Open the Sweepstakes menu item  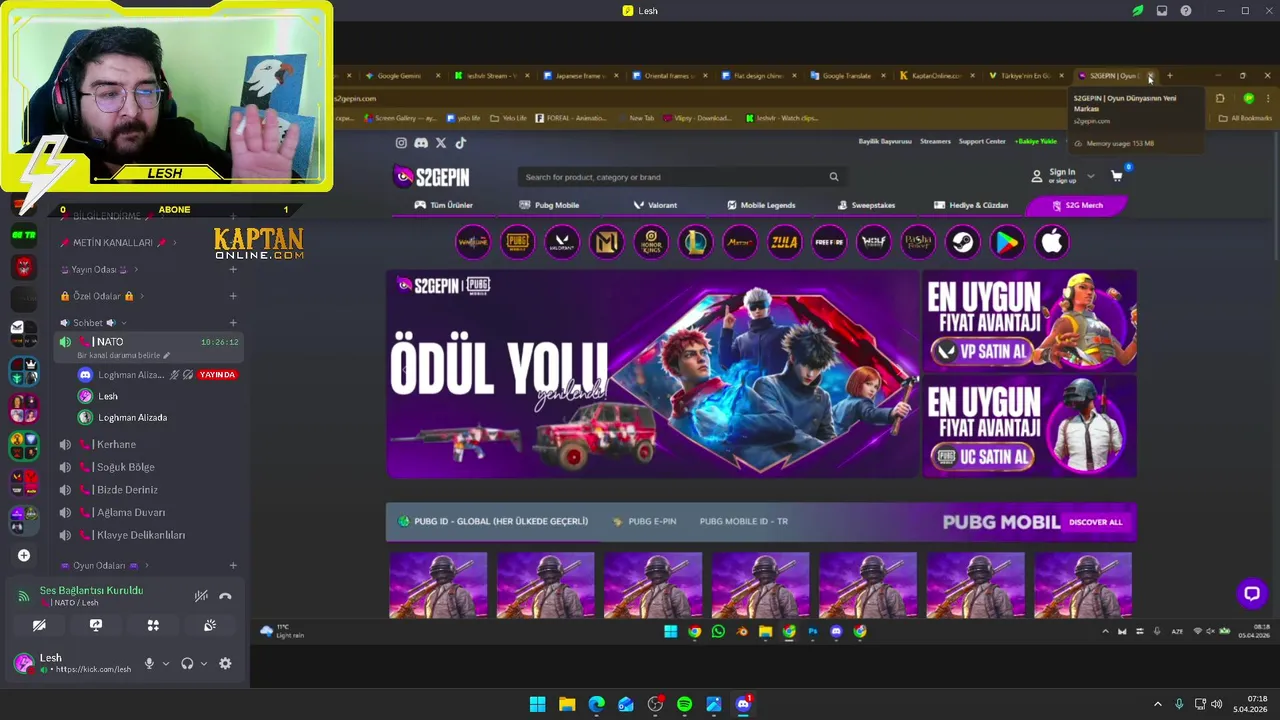point(866,205)
